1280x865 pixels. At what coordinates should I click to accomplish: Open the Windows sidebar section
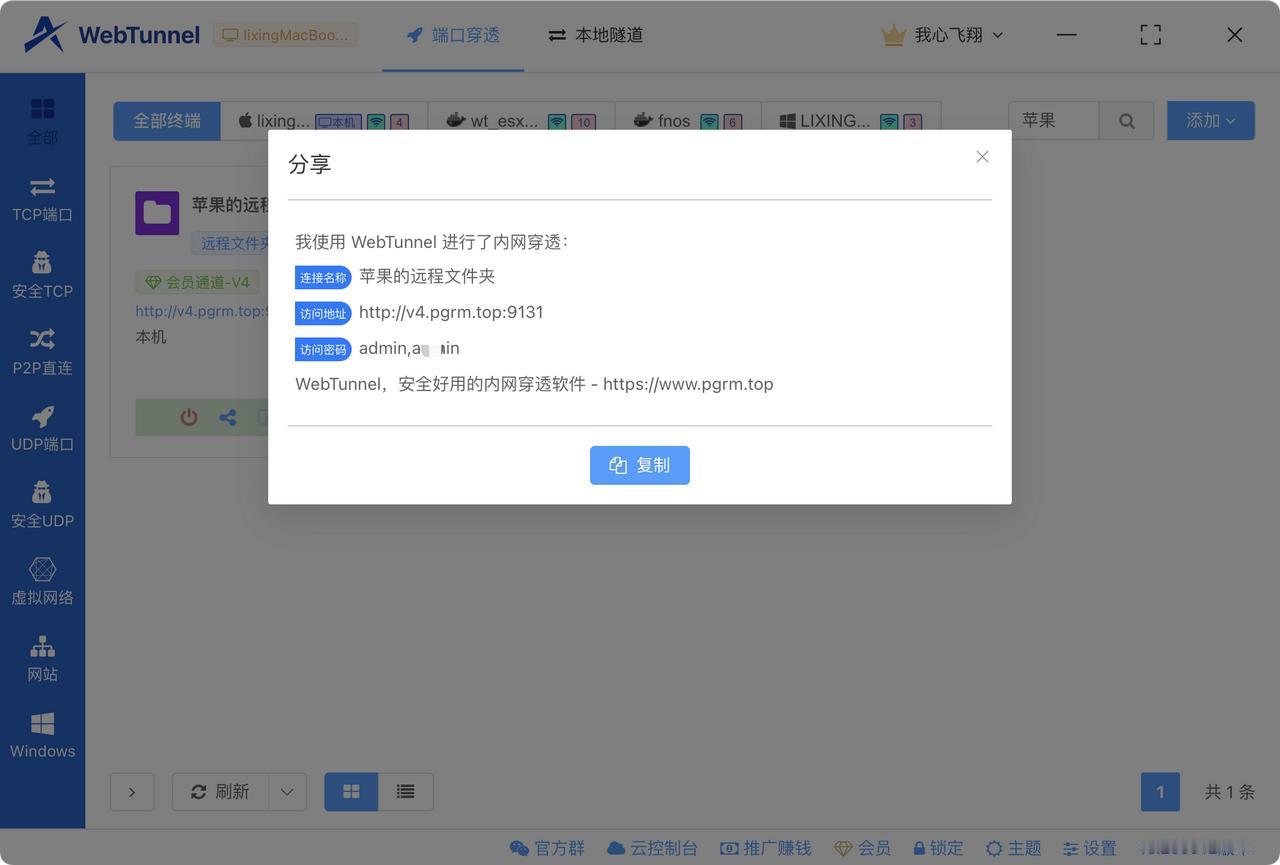point(42,735)
